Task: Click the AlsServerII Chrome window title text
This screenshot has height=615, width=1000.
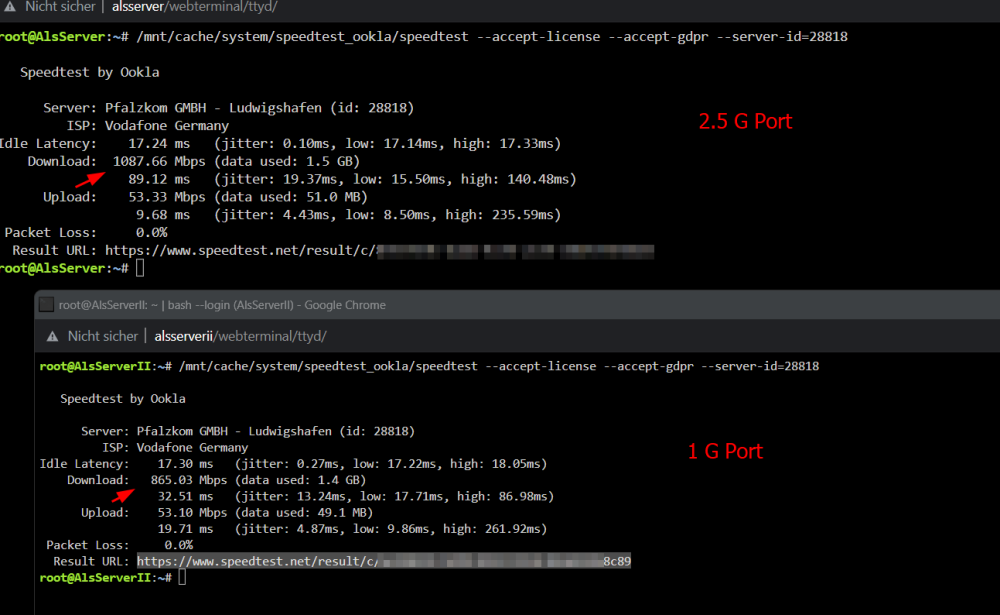Action: pyautogui.click(x=222, y=305)
